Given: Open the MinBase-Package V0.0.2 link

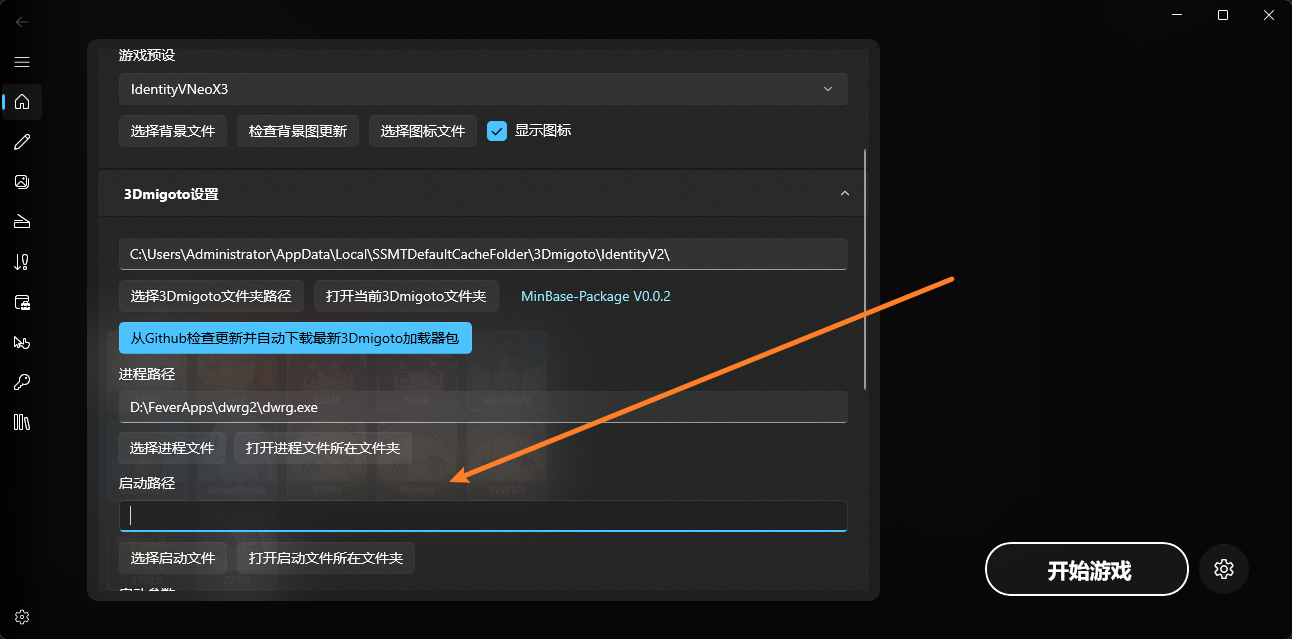Looking at the screenshot, I should pos(595,296).
